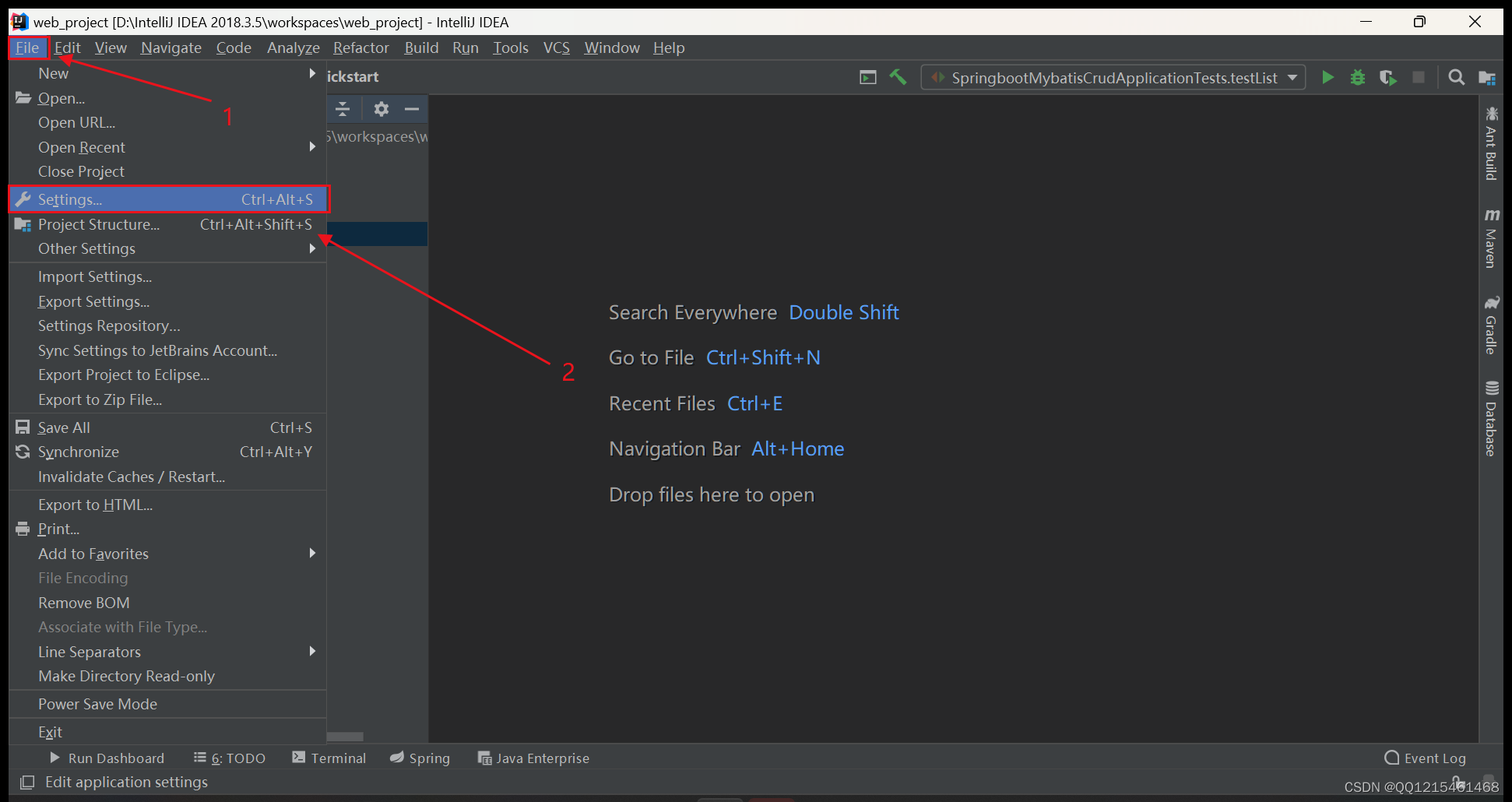The height and width of the screenshot is (802, 1512).
Task: Open project panel gear settings icon
Action: (381, 109)
